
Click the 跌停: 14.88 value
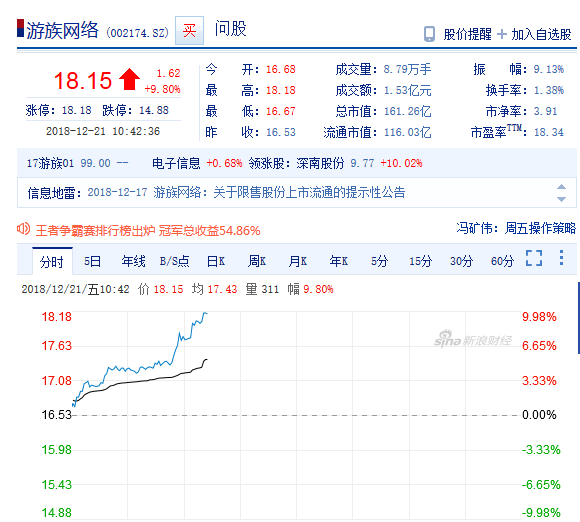(x=154, y=110)
